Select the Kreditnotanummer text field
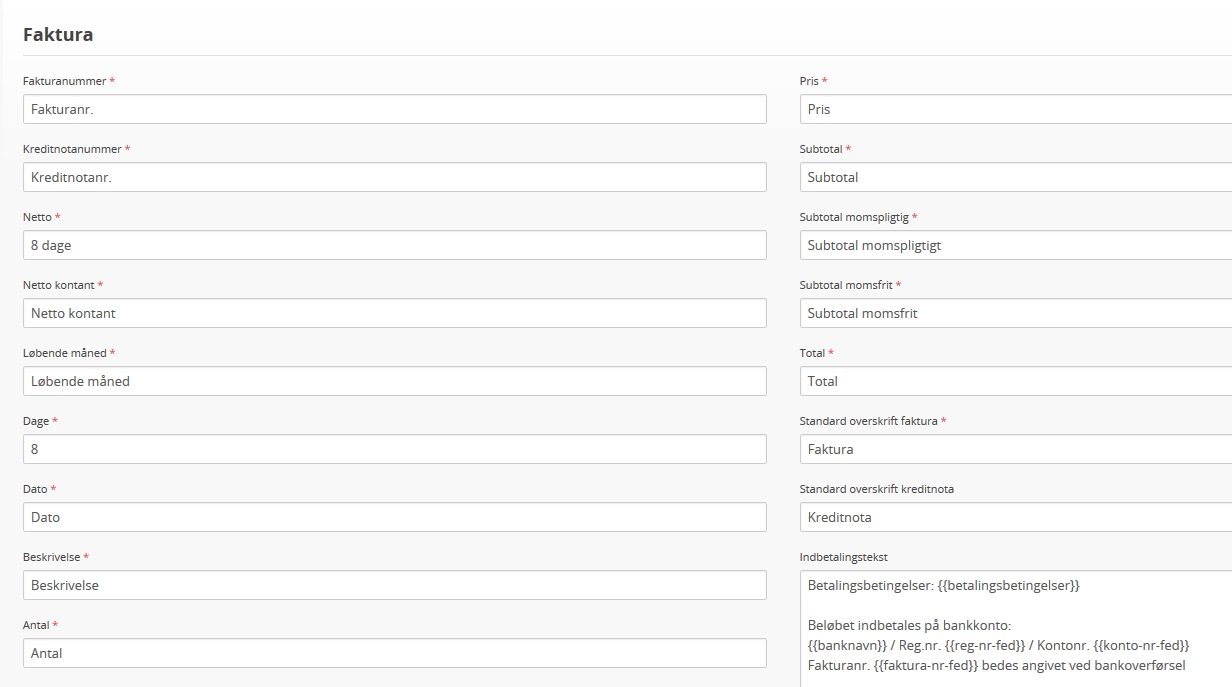Screen dimensions: 1232x687 (x=395, y=177)
